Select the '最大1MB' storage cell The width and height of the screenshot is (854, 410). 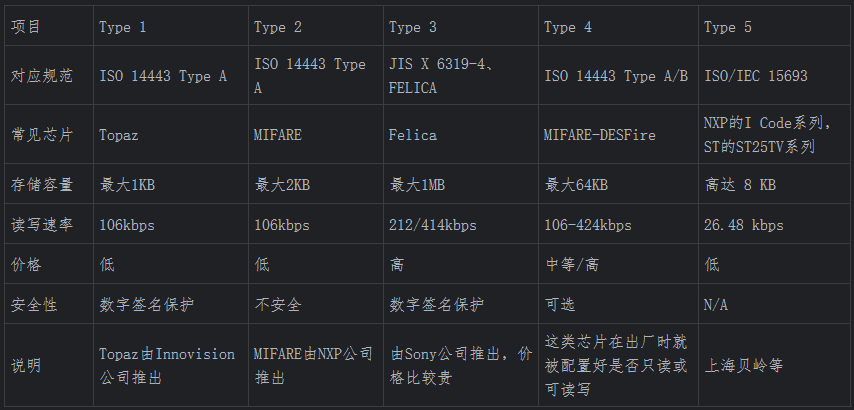pos(416,185)
